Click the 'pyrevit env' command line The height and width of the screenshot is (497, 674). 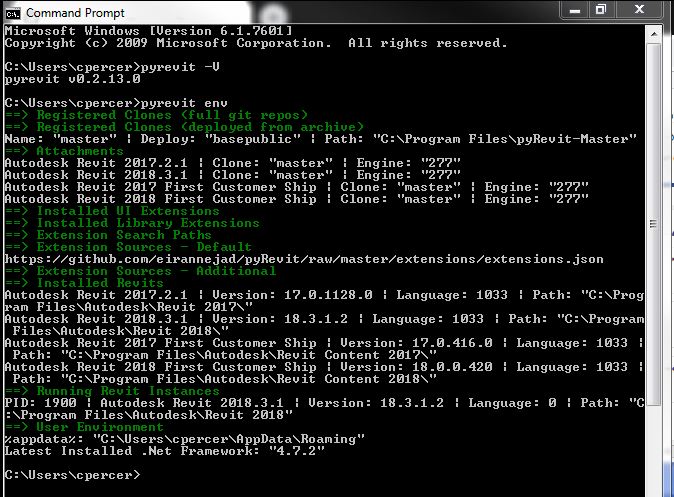point(116,103)
